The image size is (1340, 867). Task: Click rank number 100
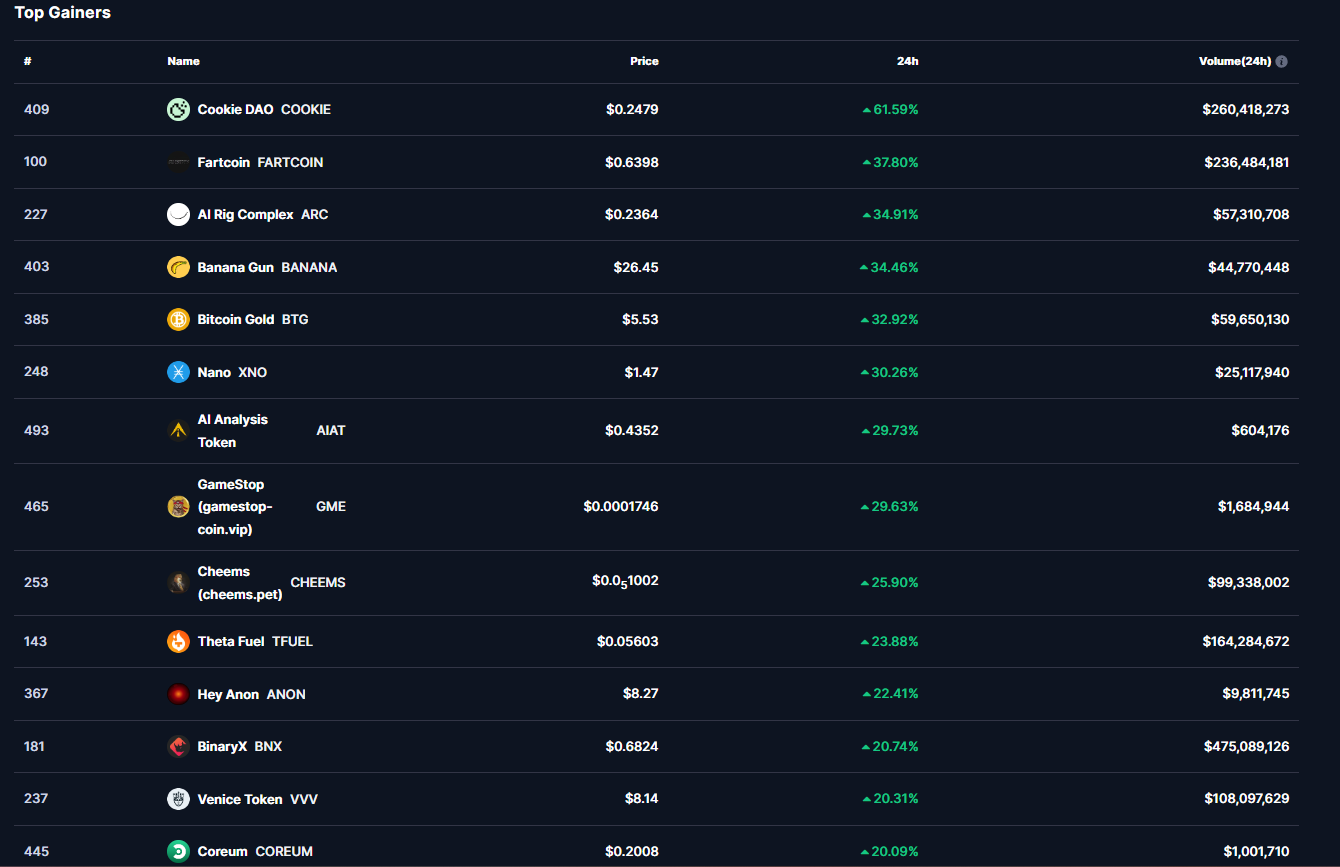pyautogui.click(x=35, y=162)
